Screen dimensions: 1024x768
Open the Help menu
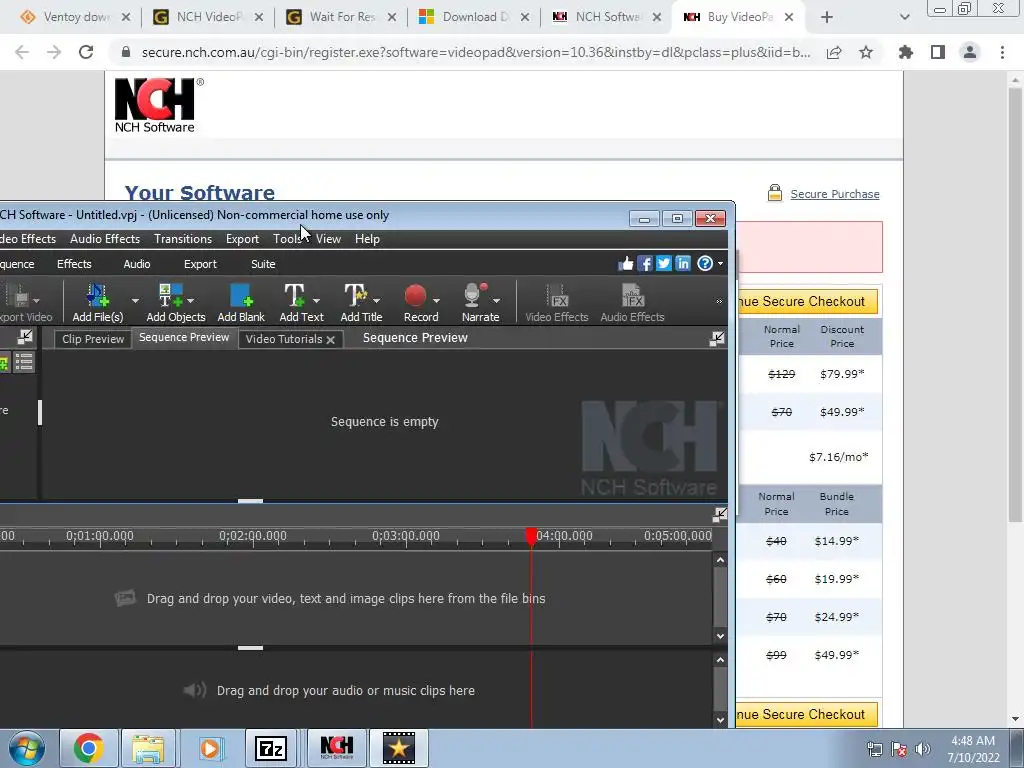coord(367,239)
